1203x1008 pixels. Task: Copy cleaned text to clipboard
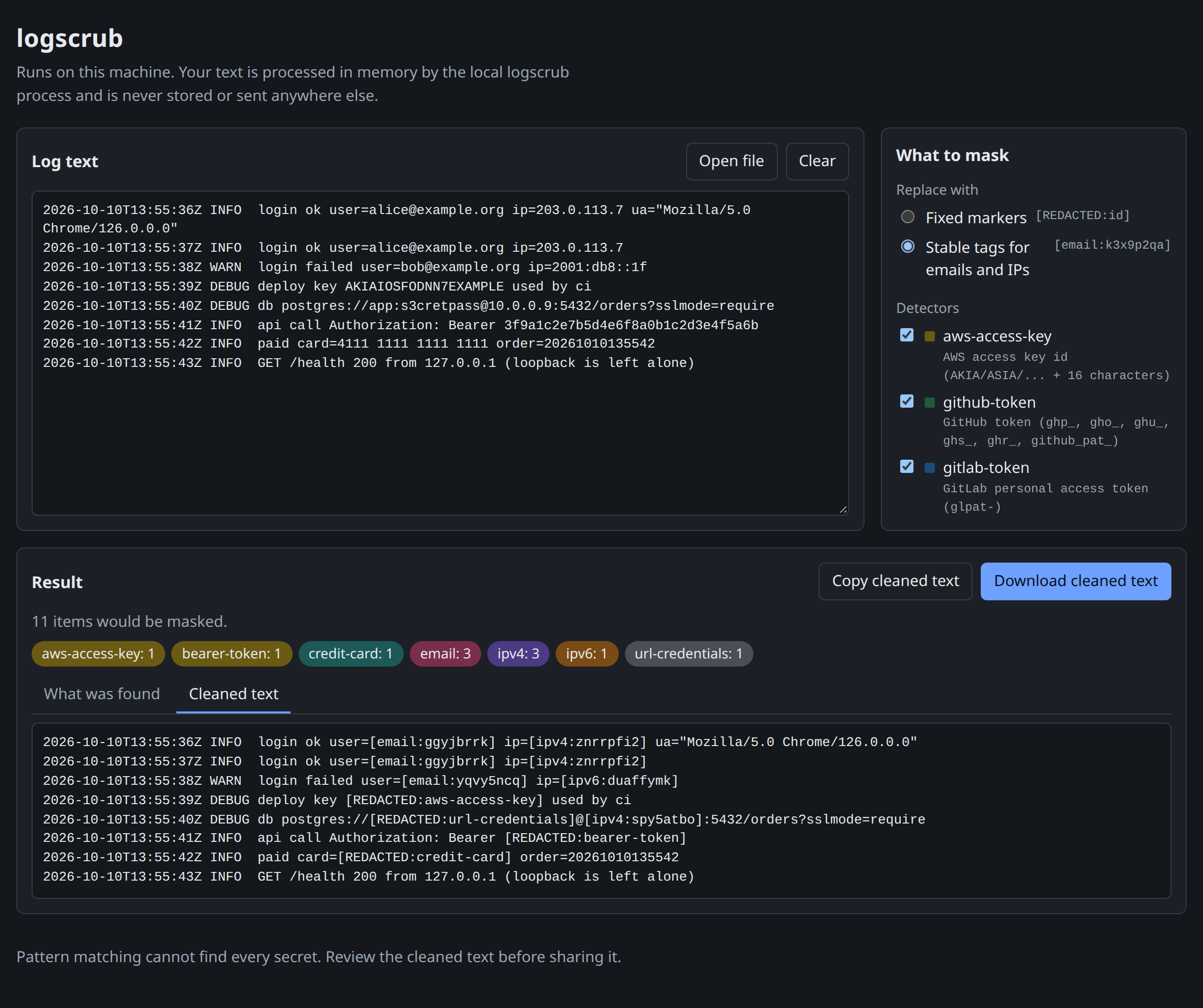[x=895, y=581]
